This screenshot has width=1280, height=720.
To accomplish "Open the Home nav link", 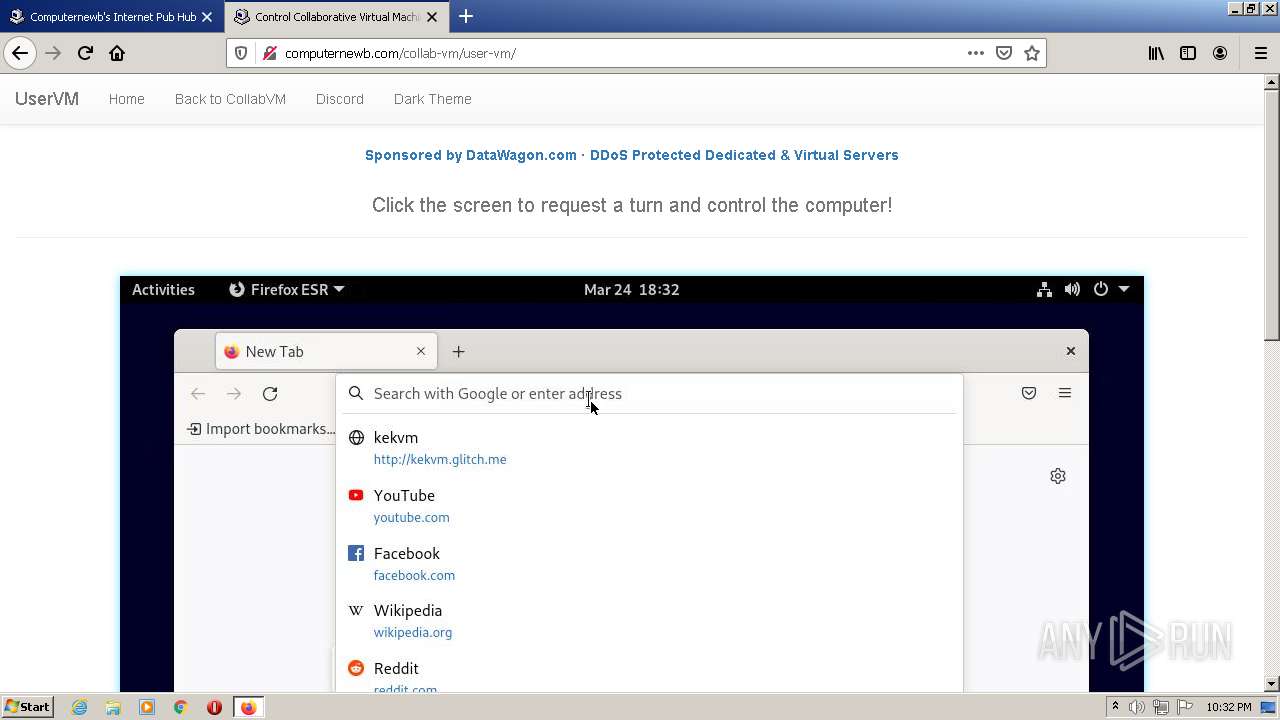I will (x=127, y=99).
